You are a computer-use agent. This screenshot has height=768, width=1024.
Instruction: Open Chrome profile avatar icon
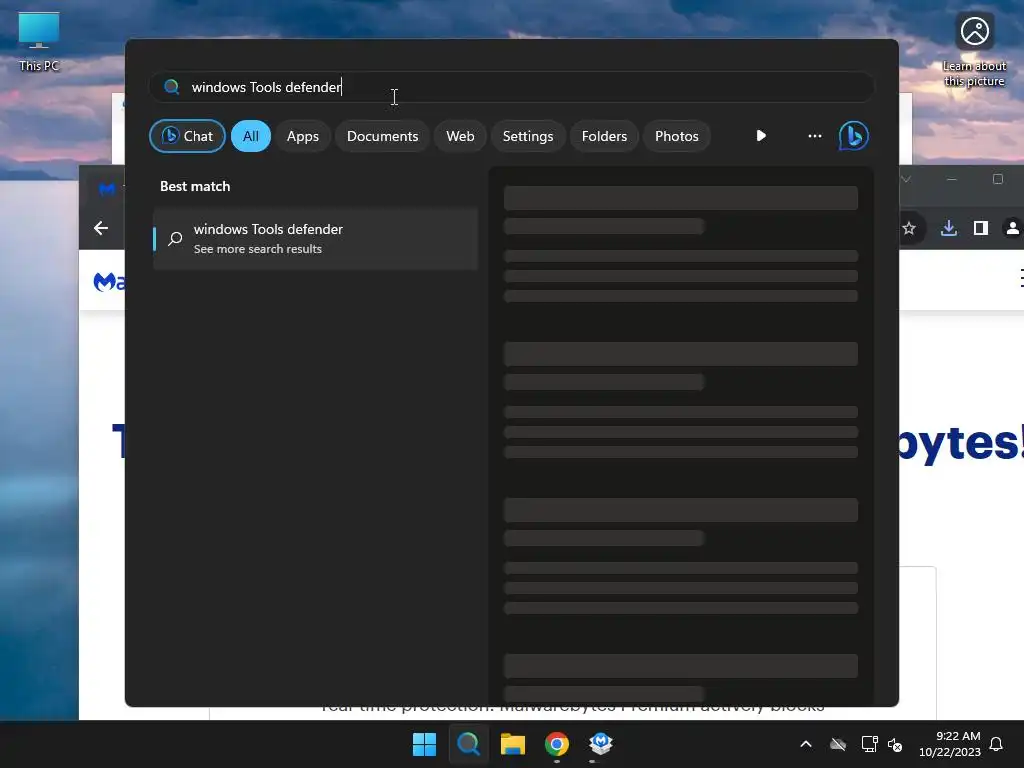click(x=1012, y=228)
